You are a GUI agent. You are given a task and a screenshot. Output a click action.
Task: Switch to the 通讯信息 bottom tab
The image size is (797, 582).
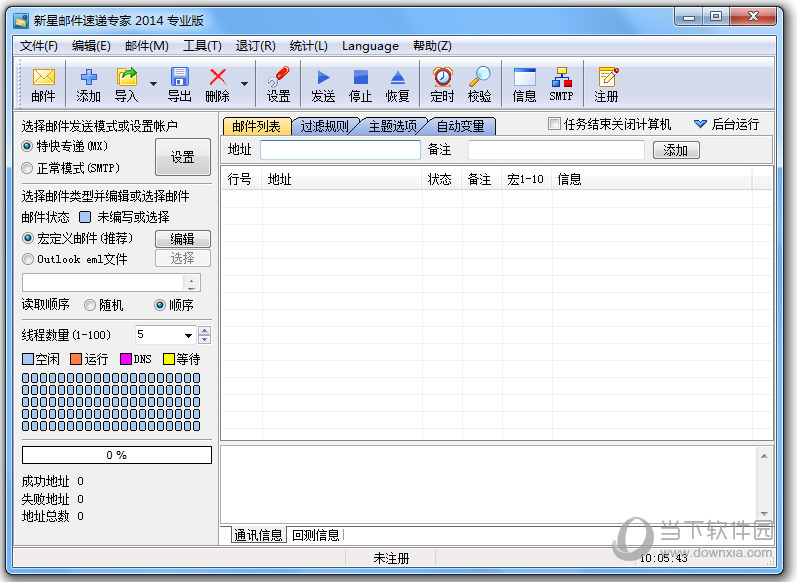[x=258, y=535]
